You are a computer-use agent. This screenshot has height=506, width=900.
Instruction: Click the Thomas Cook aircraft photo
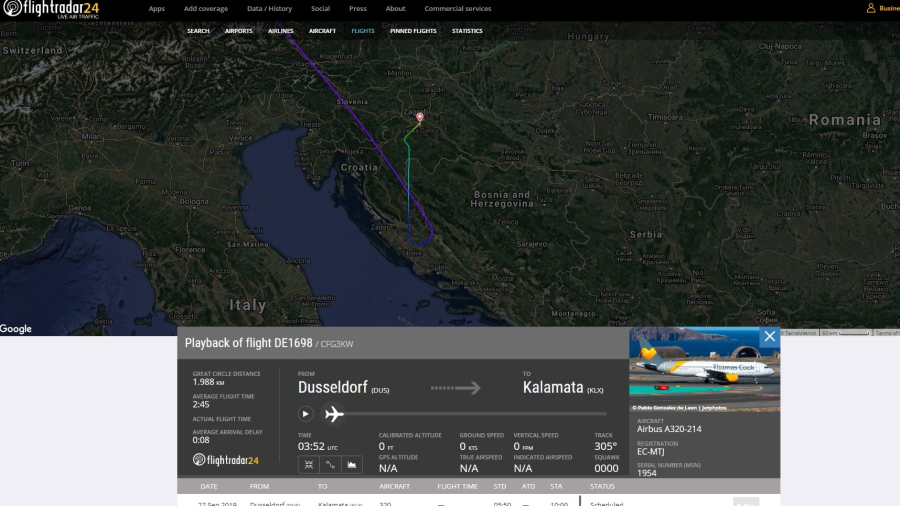click(704, 370)
